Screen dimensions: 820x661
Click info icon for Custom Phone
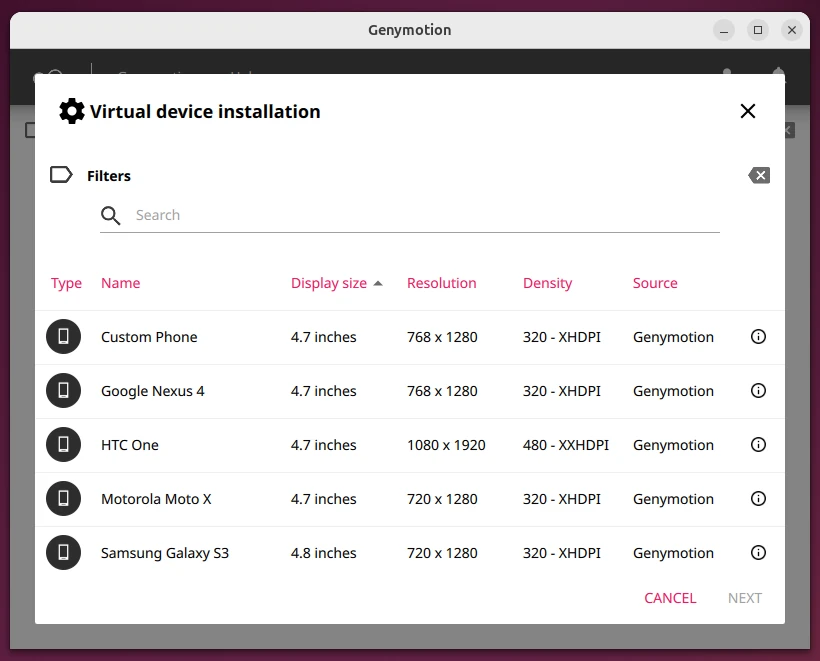pos(758,337)
